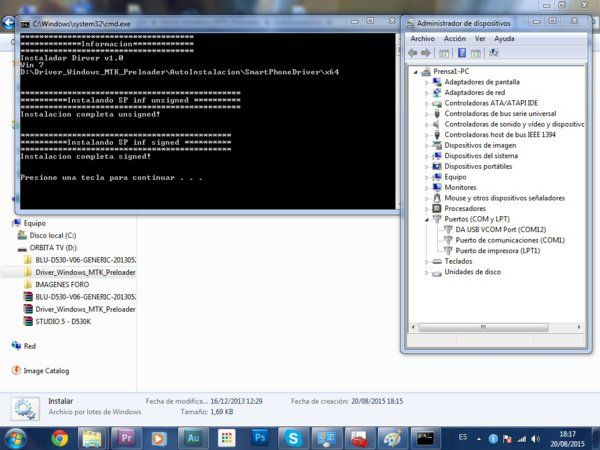Select Driver_Windows_MTK_Preloader yellow folder
The image size is (600, 450).
(x=85, y=272)
